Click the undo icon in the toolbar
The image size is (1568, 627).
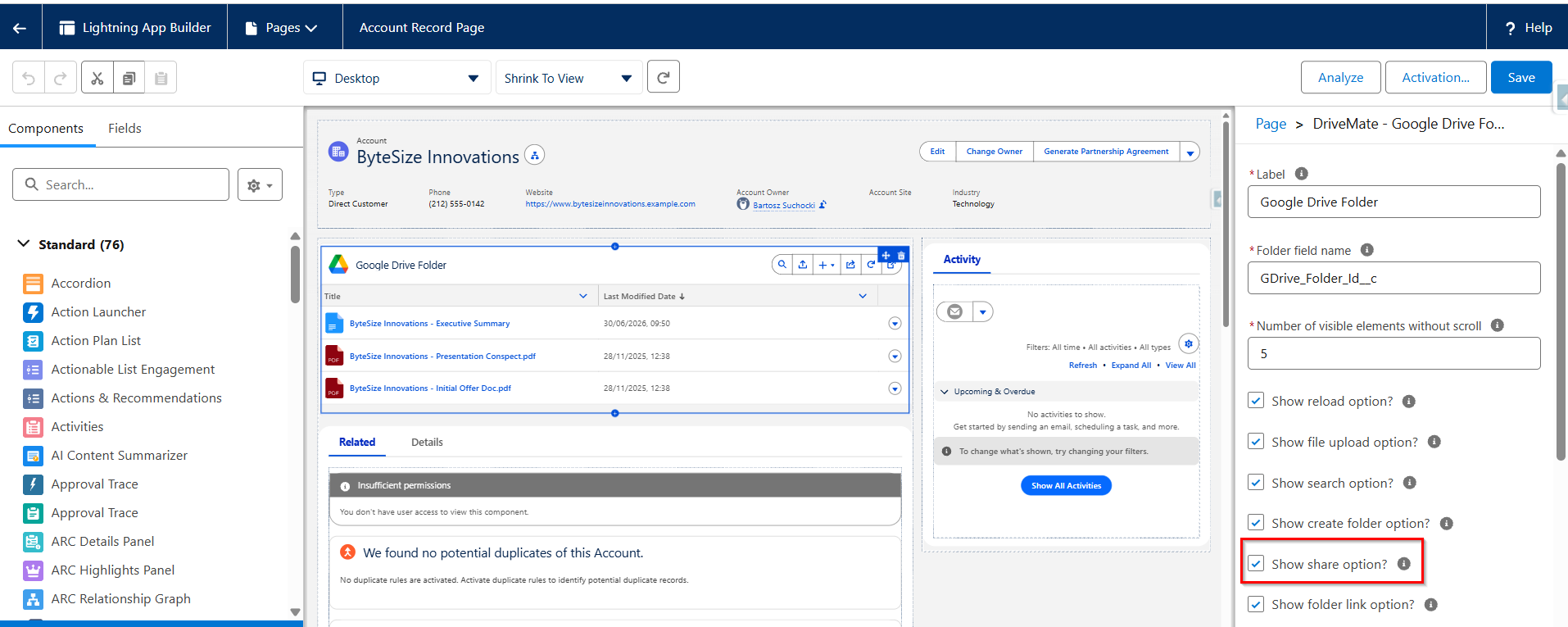click(x=29, y=78)
